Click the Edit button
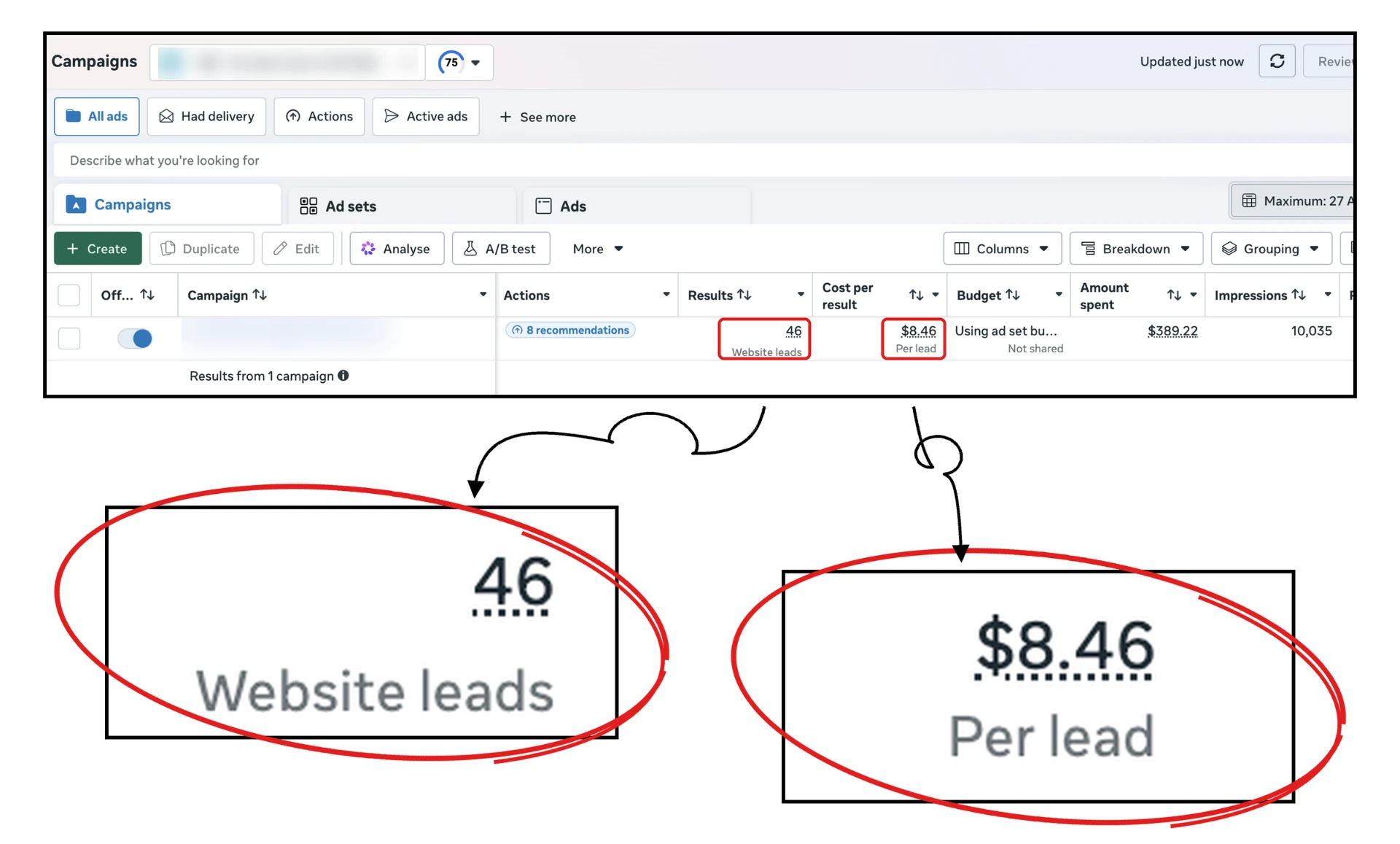 coord(297,249)
